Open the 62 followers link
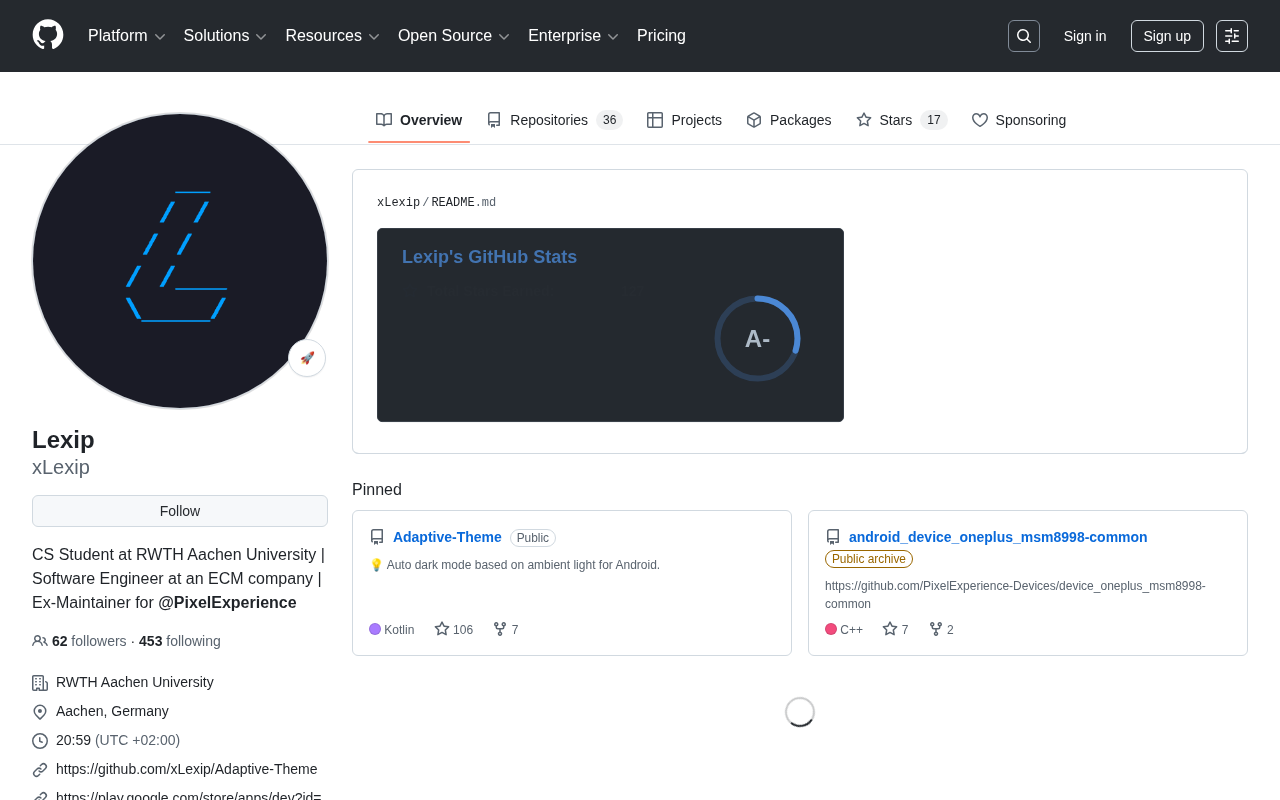This screenshot has width=1280, height=800. [89, 641]
